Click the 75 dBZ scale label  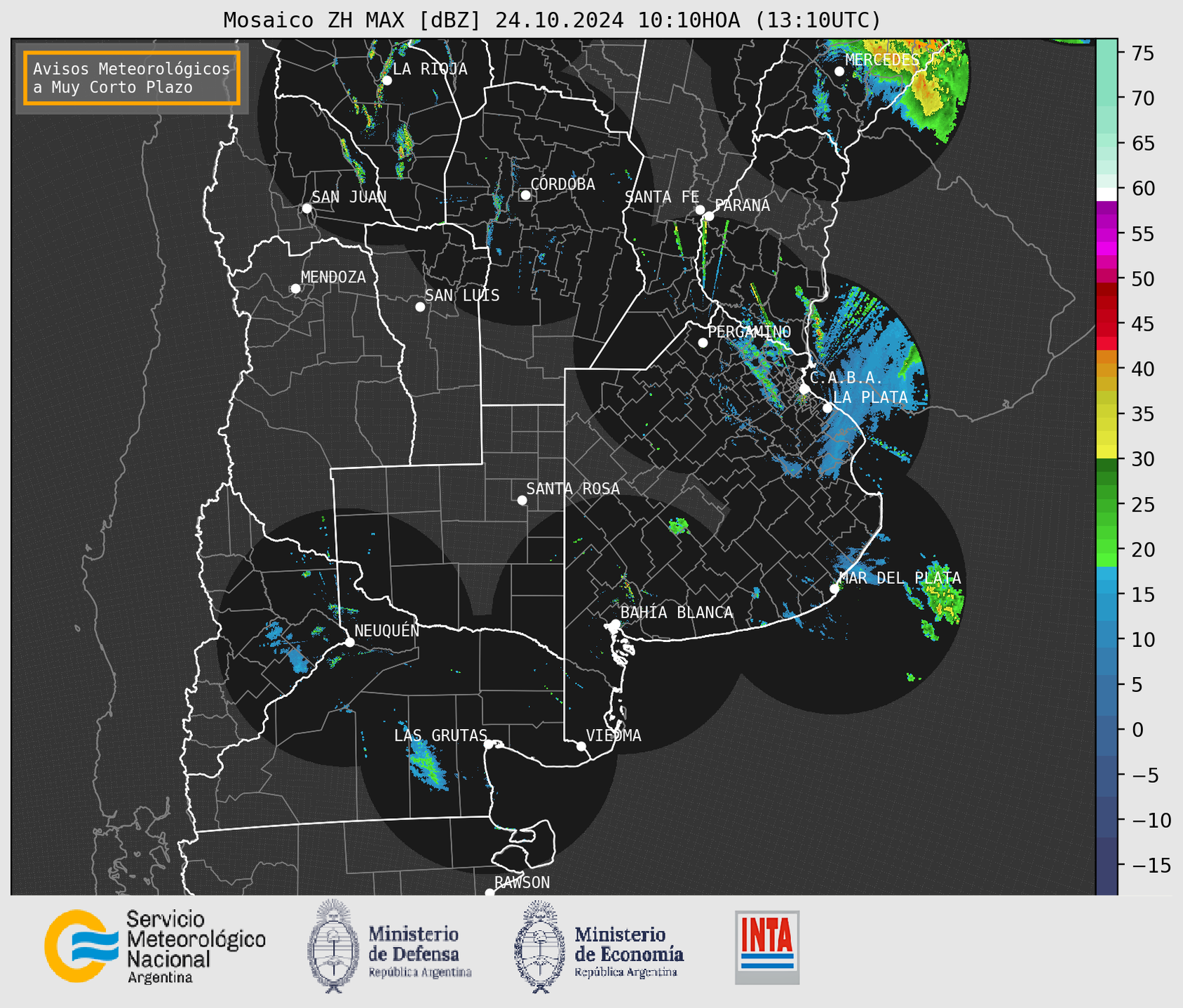click(1143, 54)
